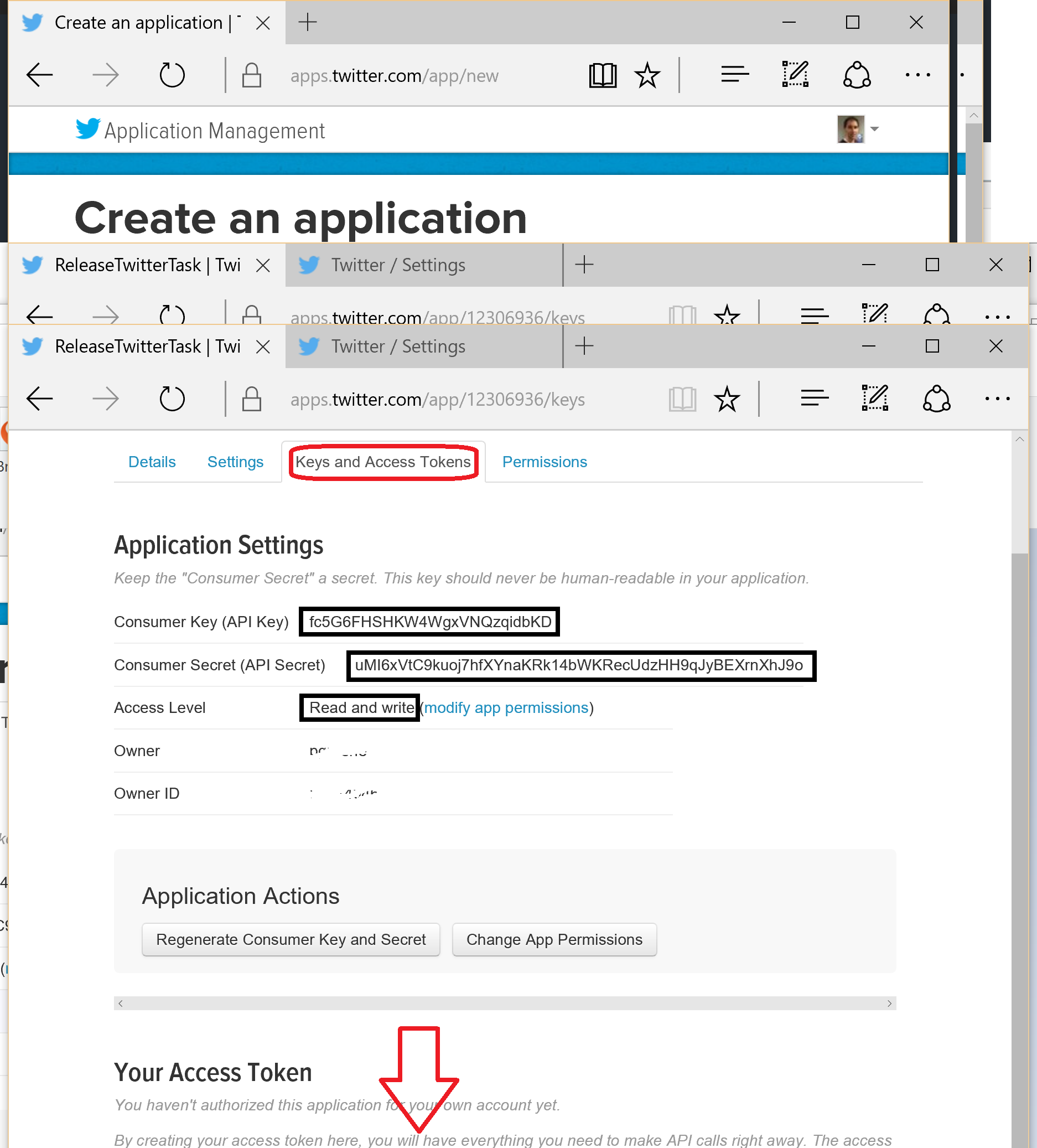
Task: Open new tab in Create an application window
Action: (307, 22)
